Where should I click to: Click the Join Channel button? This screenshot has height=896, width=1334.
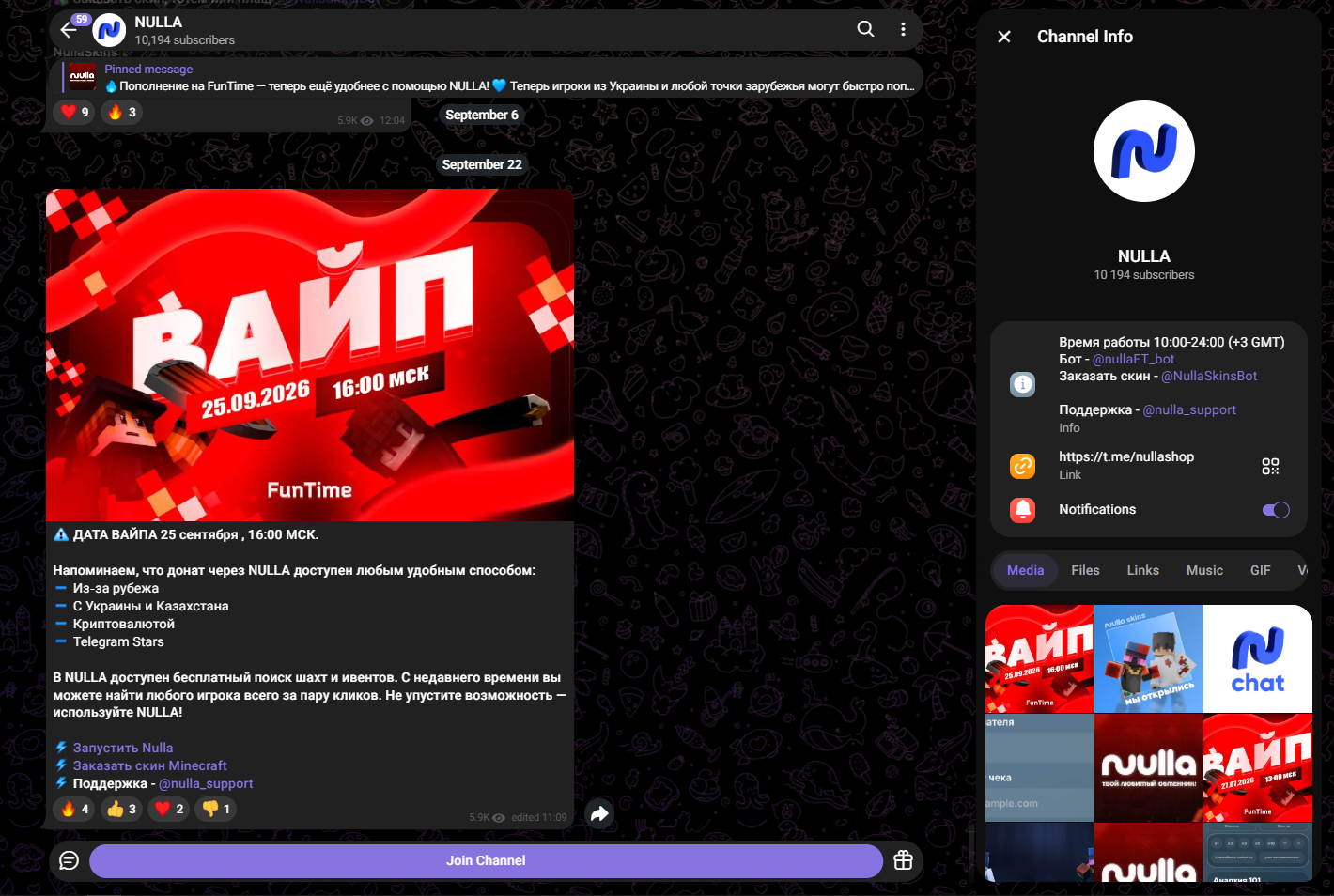(486, 860)
